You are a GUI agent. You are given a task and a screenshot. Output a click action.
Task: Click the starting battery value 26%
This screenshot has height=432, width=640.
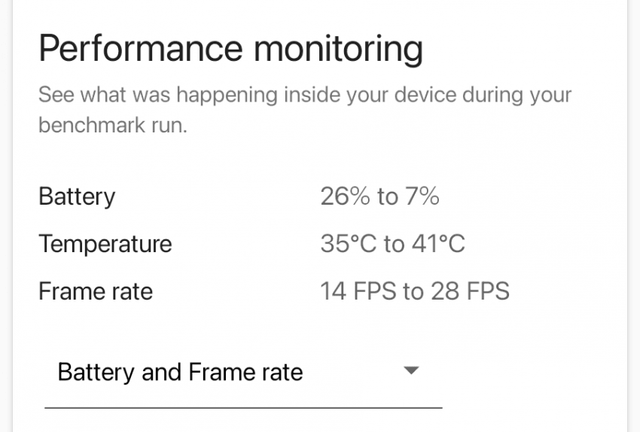tap(345, 196)
